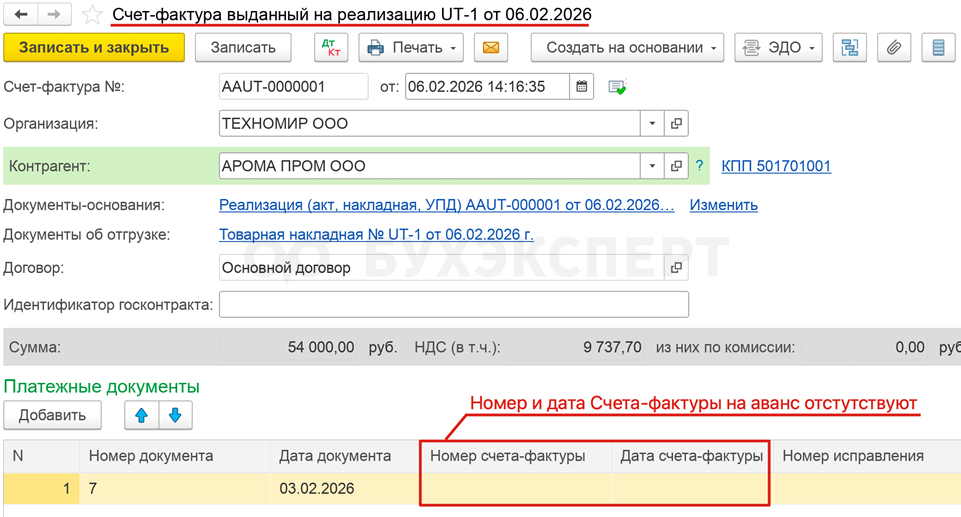Open attached files paperclip icon
This screenshot has width=961, height=517.
point(894,48)
